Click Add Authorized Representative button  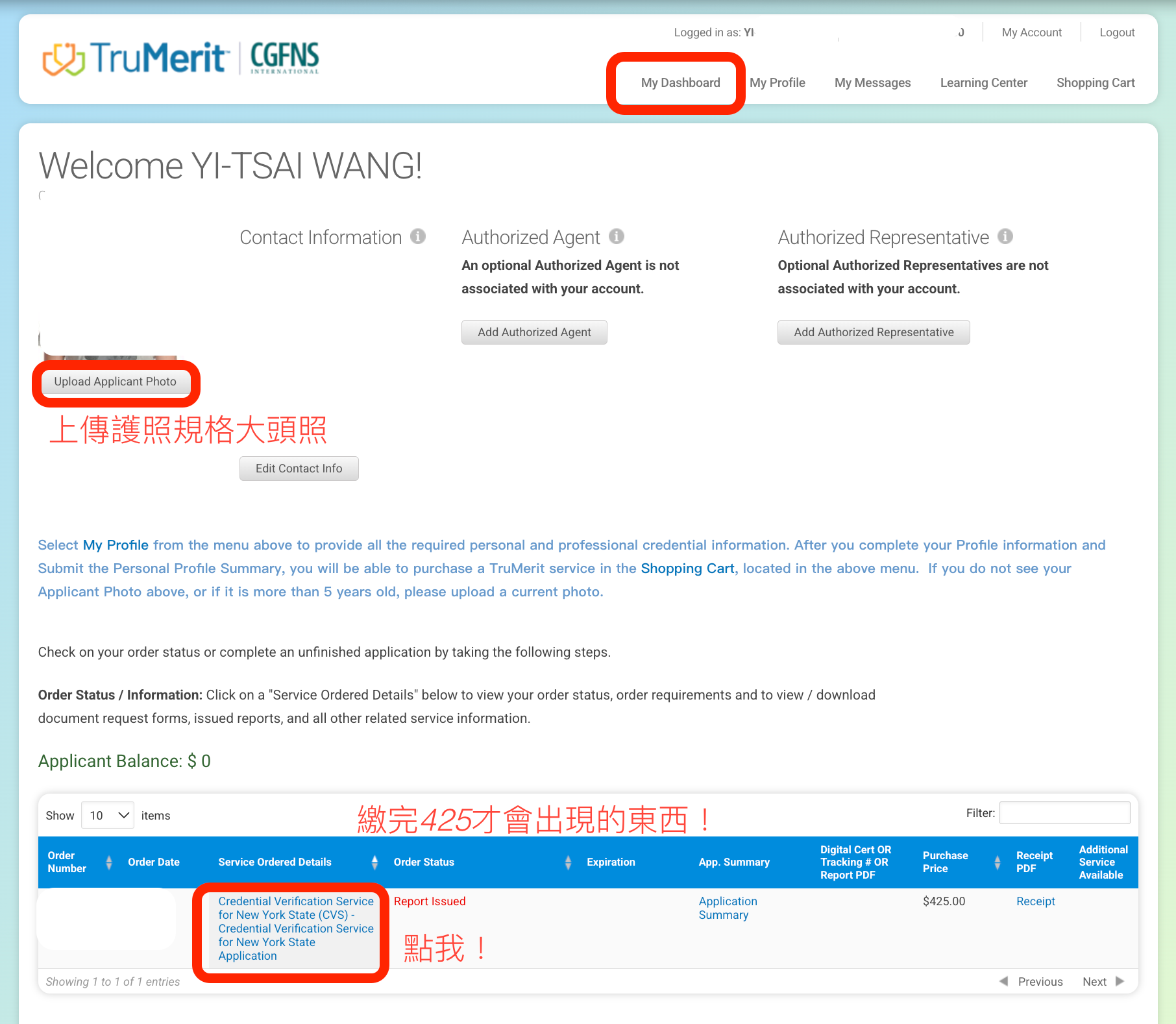(x=874, y=332)
